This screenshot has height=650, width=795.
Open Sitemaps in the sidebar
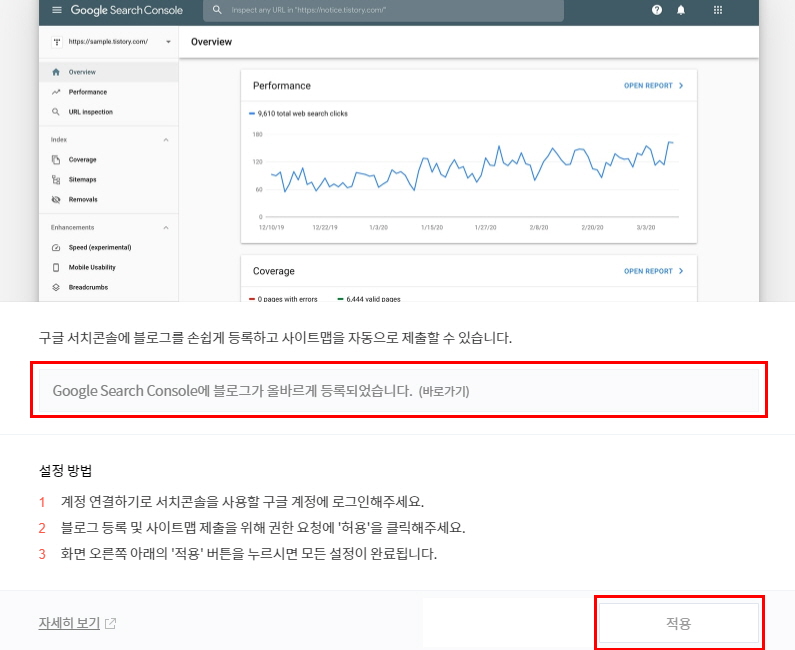coord(109,179)
